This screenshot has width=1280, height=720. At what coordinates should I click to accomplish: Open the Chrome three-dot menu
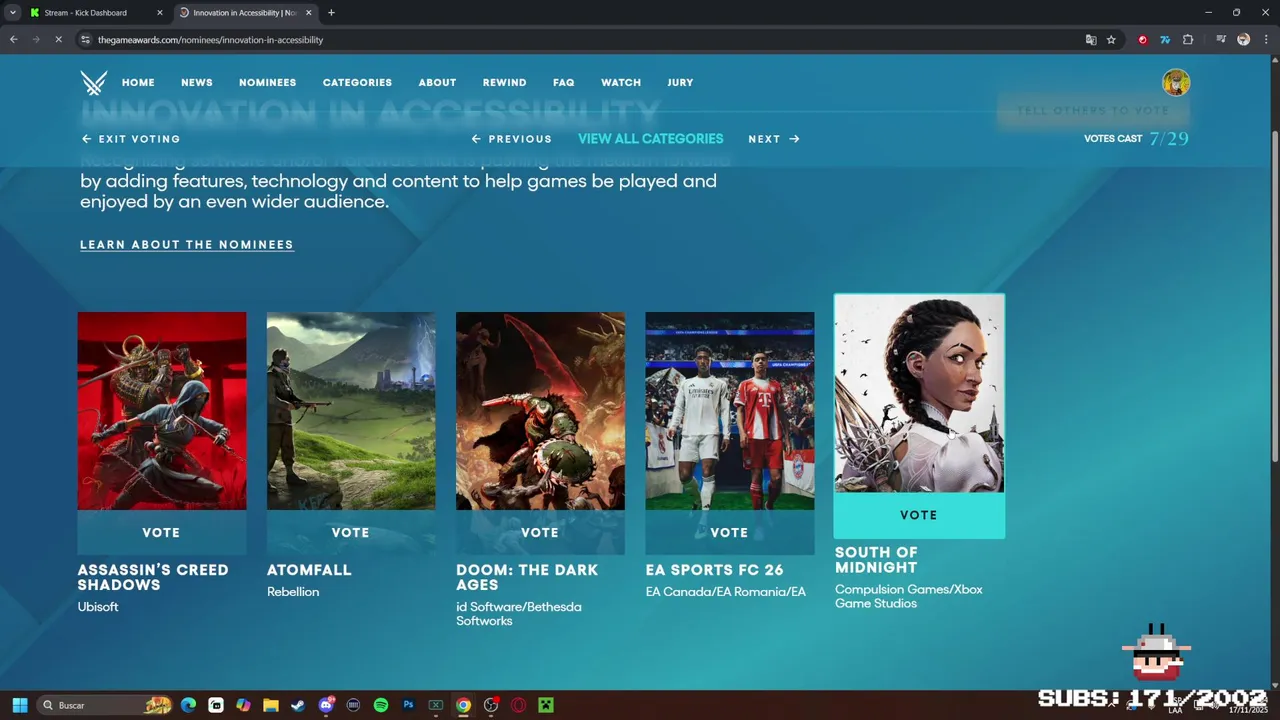tap(1264, 40)
